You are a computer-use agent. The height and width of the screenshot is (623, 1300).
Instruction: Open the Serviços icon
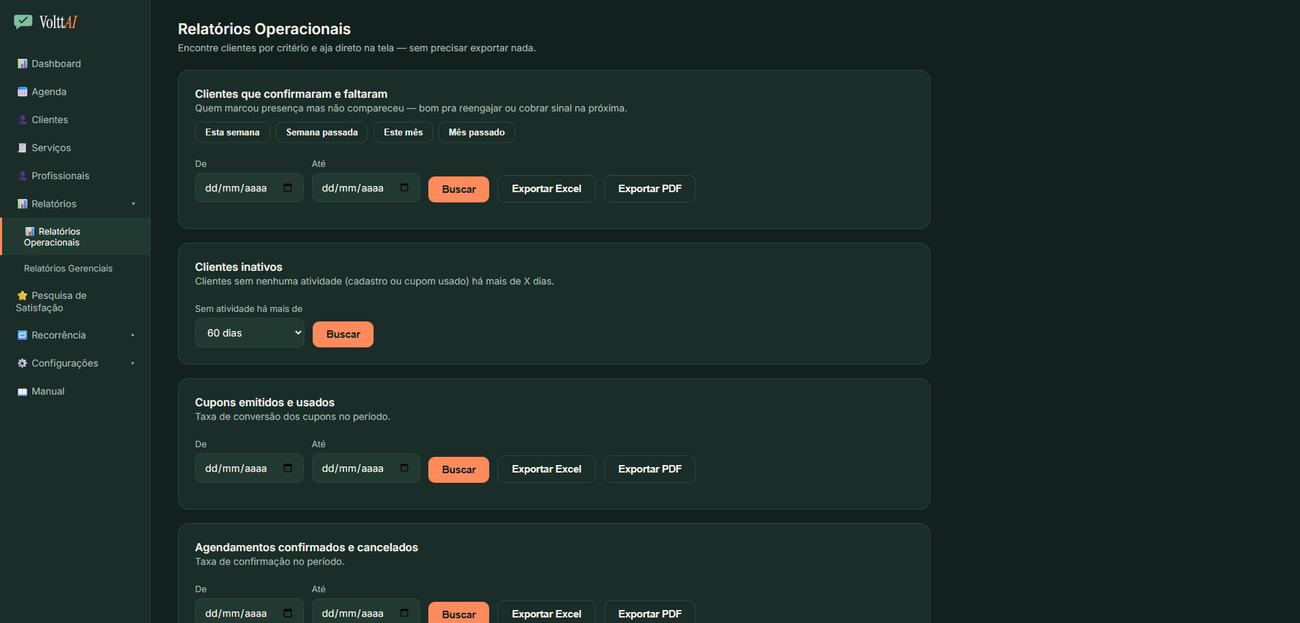(x=22, y=148)
